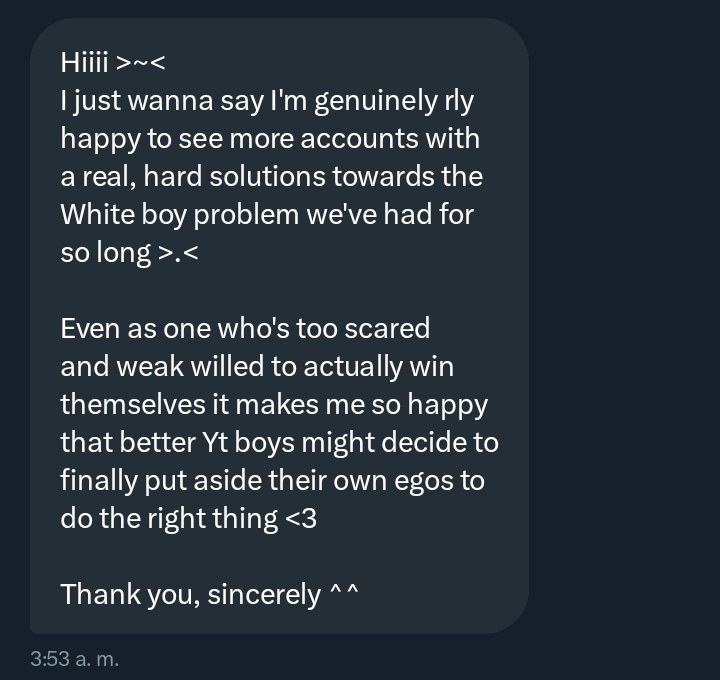Click the "Hiiii >~<" greeting line
The width and height of the screenshot is (720, 680).
click(x=112, y=62)
